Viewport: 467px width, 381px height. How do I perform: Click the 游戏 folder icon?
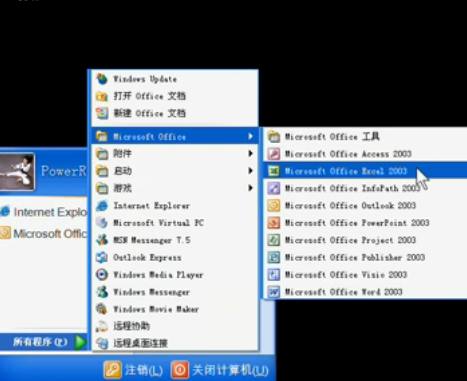tap(102, 188)
